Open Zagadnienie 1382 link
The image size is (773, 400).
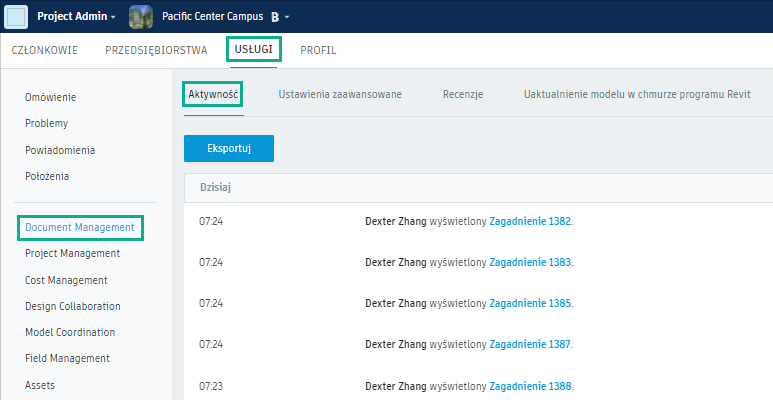[530, 221]
